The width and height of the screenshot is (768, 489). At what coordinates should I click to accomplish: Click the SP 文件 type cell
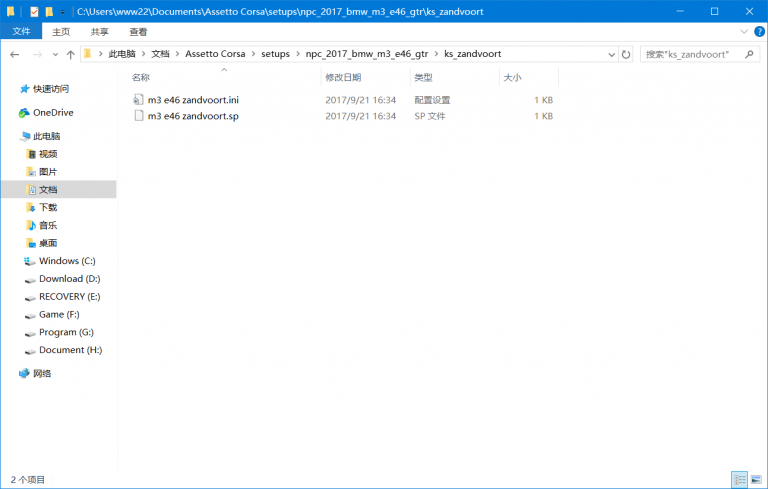430,116
